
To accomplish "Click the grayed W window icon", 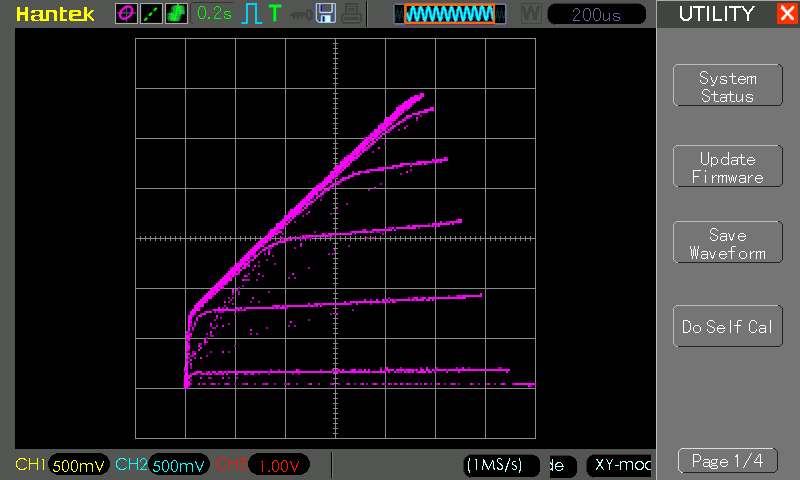I will (x=530, y=14).
